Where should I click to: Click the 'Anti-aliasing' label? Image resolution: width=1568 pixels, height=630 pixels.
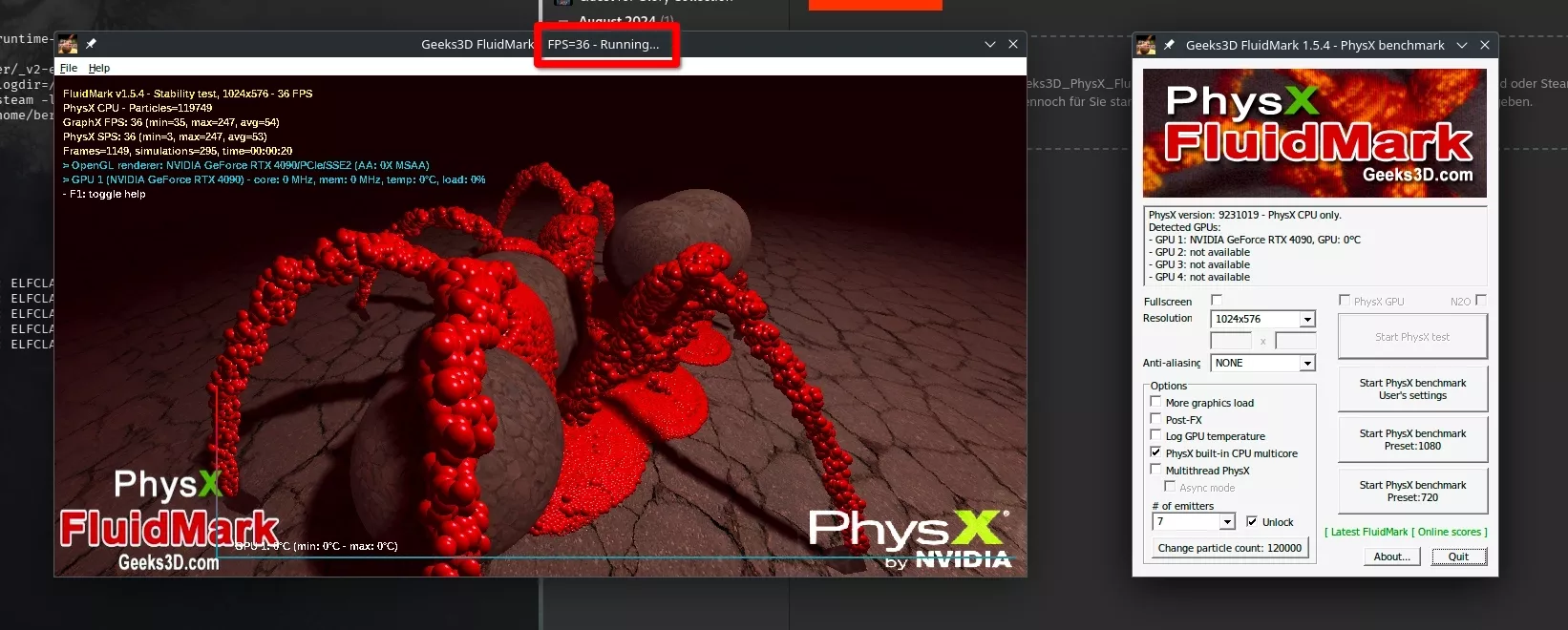1172,363
